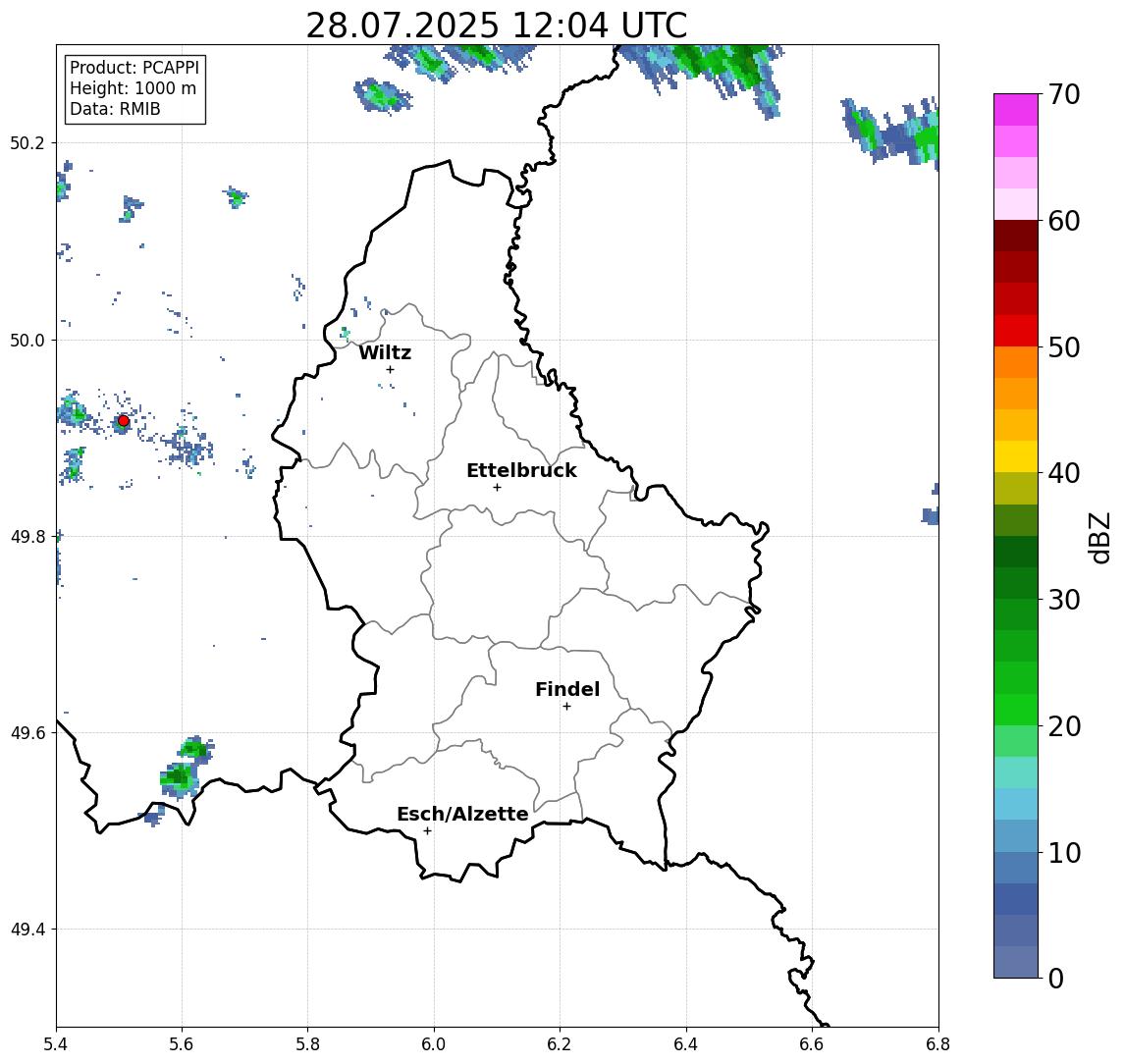Screen dimensions: 1124x1064
Task: Click the colorbar tick label 10
Action: pos(1064,853)
